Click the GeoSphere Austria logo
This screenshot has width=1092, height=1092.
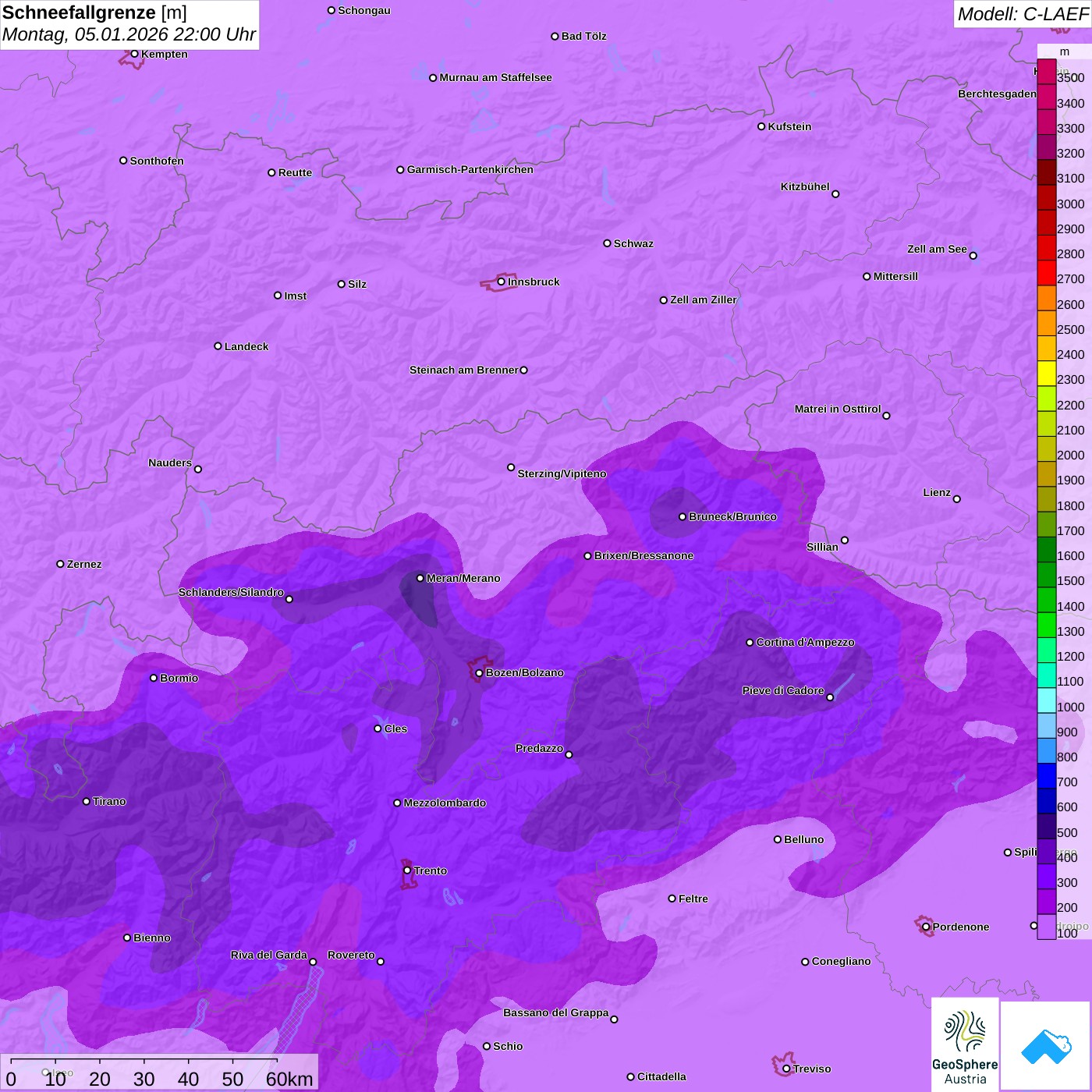tap(965, 1047)
